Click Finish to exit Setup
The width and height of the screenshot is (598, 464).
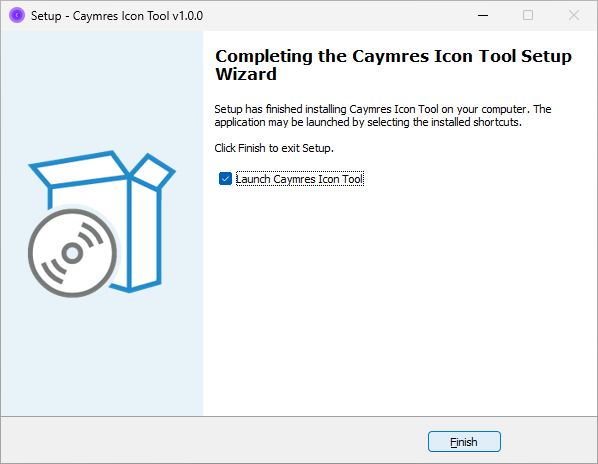click(464, 442)
